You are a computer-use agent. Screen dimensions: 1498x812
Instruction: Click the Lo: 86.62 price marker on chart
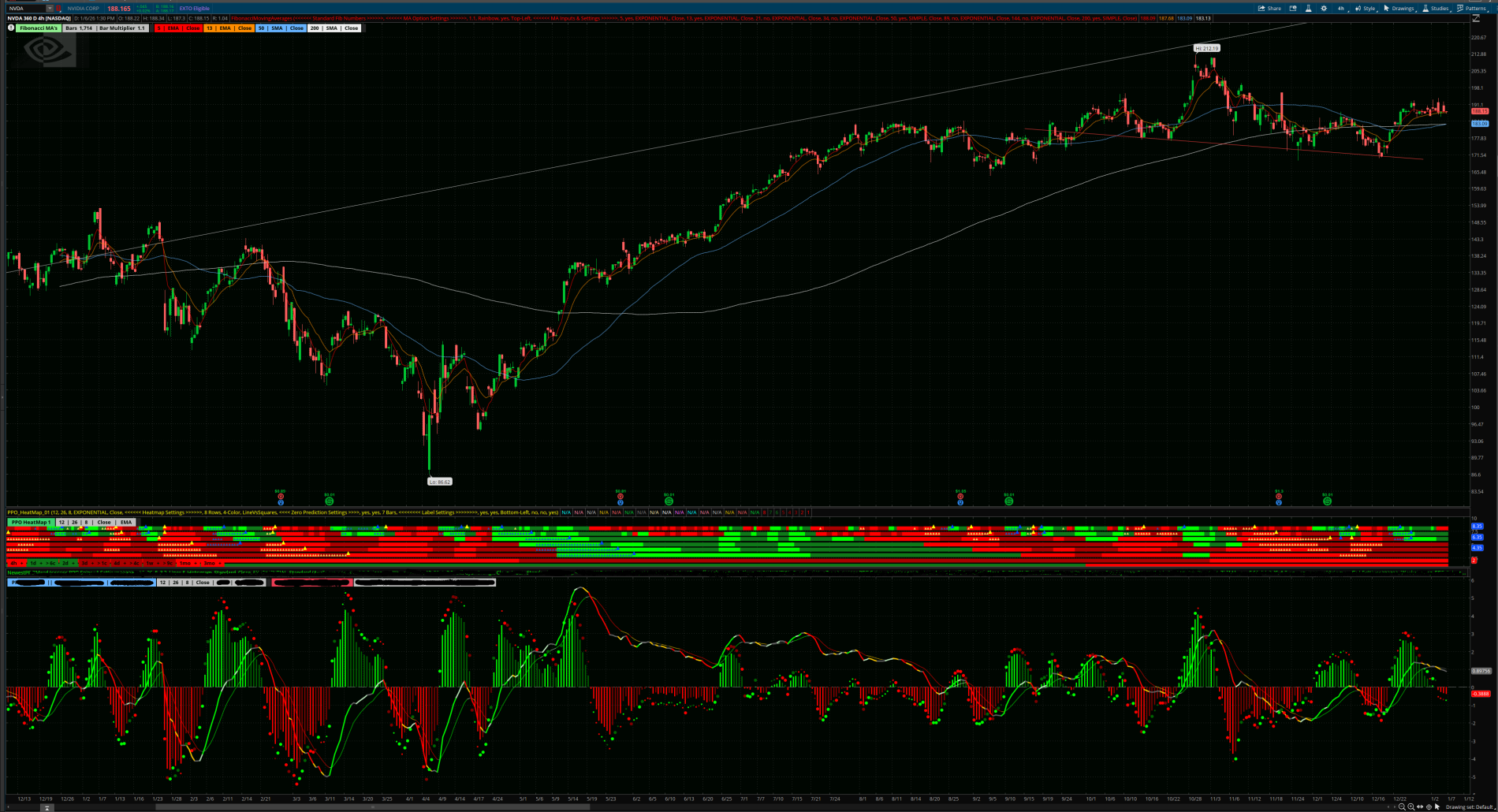[440, 480]
